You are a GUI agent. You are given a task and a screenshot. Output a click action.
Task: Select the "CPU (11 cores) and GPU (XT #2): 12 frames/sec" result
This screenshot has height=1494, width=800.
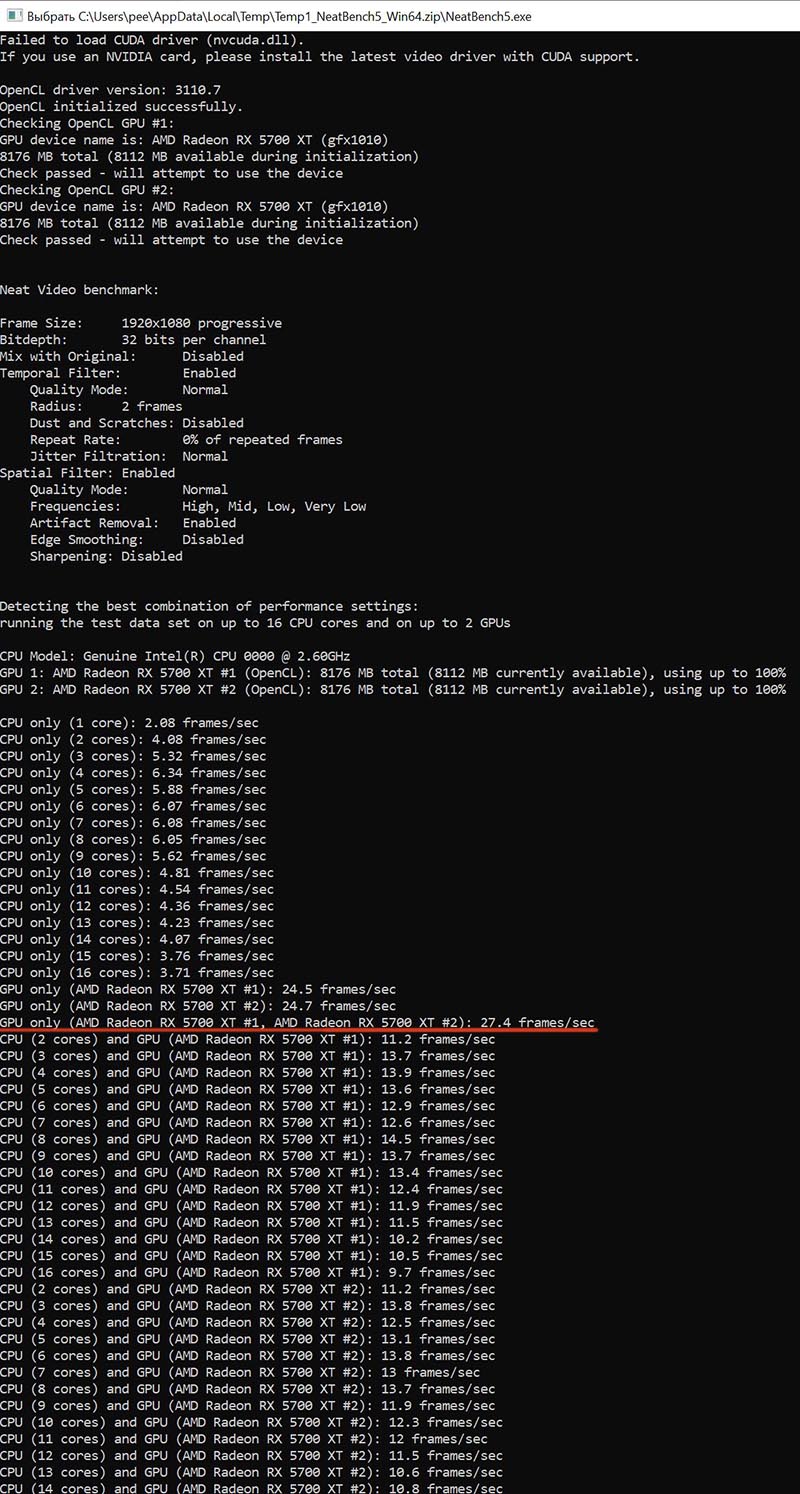pyautogui.click(x=244, y=1440)
